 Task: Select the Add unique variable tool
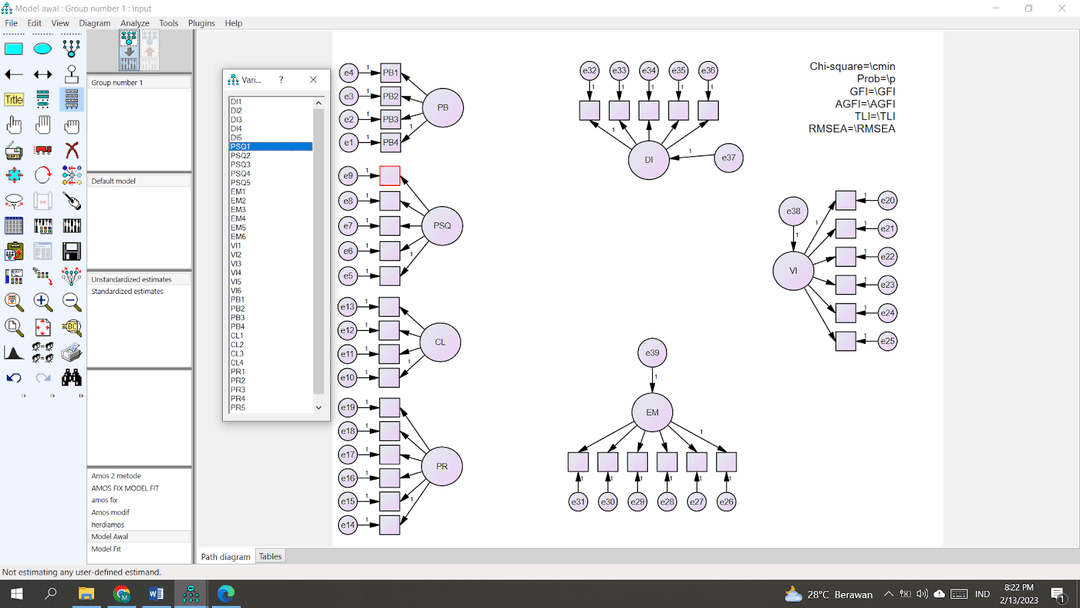coord(72,74)
